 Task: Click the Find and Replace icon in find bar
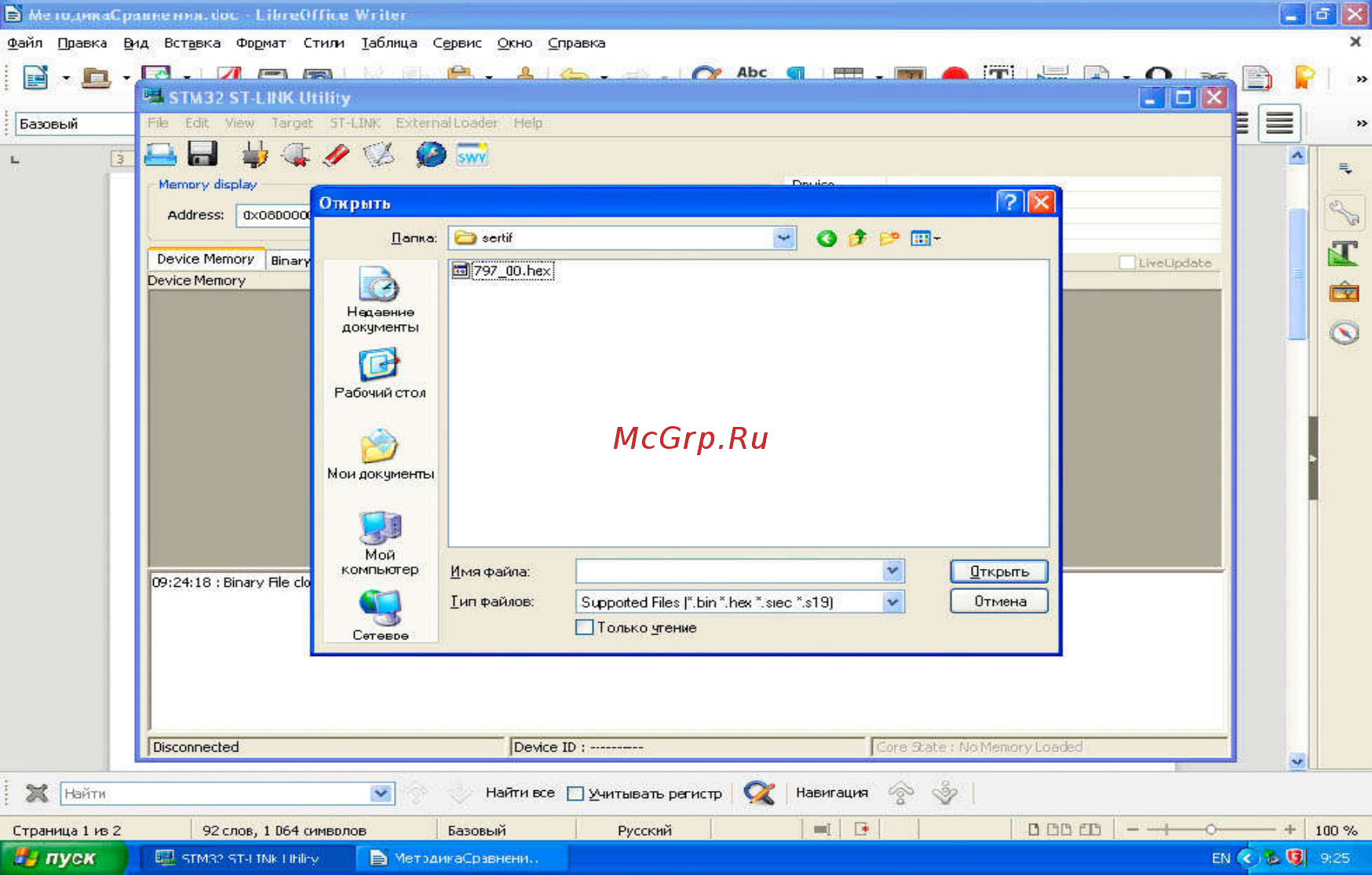pyautogui.click(x=759, y=793)
